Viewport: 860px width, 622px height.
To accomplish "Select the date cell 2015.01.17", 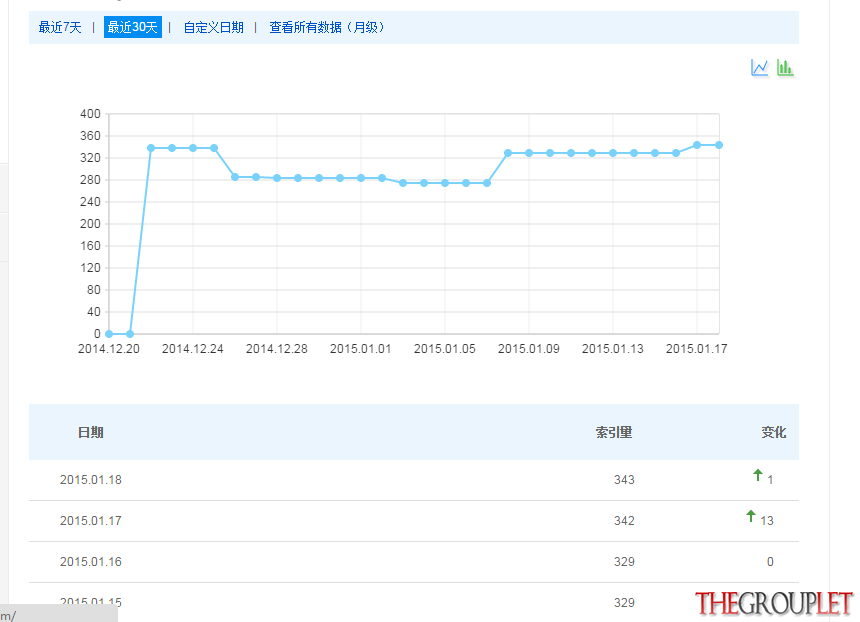I will pos(90,521).
